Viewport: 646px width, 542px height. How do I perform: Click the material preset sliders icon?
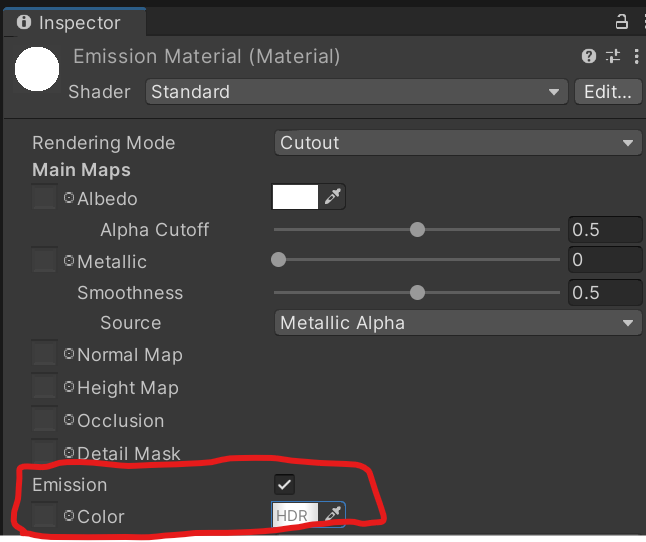[x=613, y=56]
